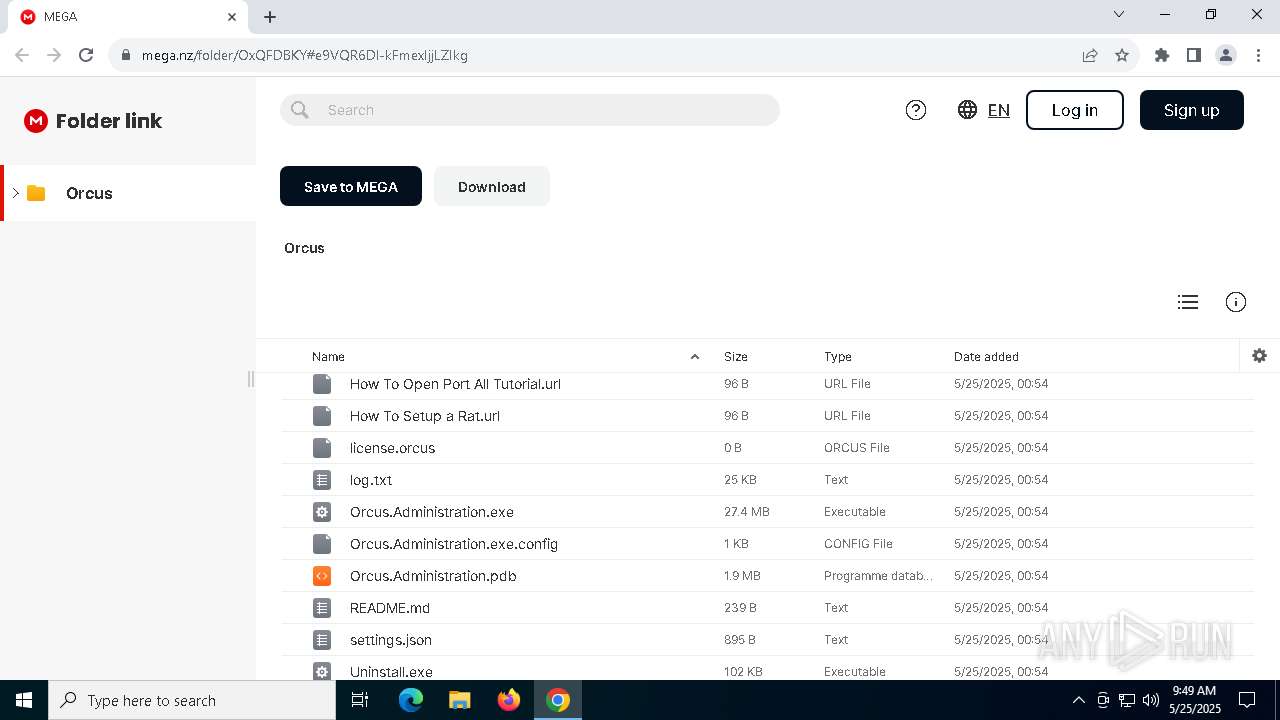Open the Windows Start menu
Viewport: 1280px width, 720px height.
(x=24, y=700)
